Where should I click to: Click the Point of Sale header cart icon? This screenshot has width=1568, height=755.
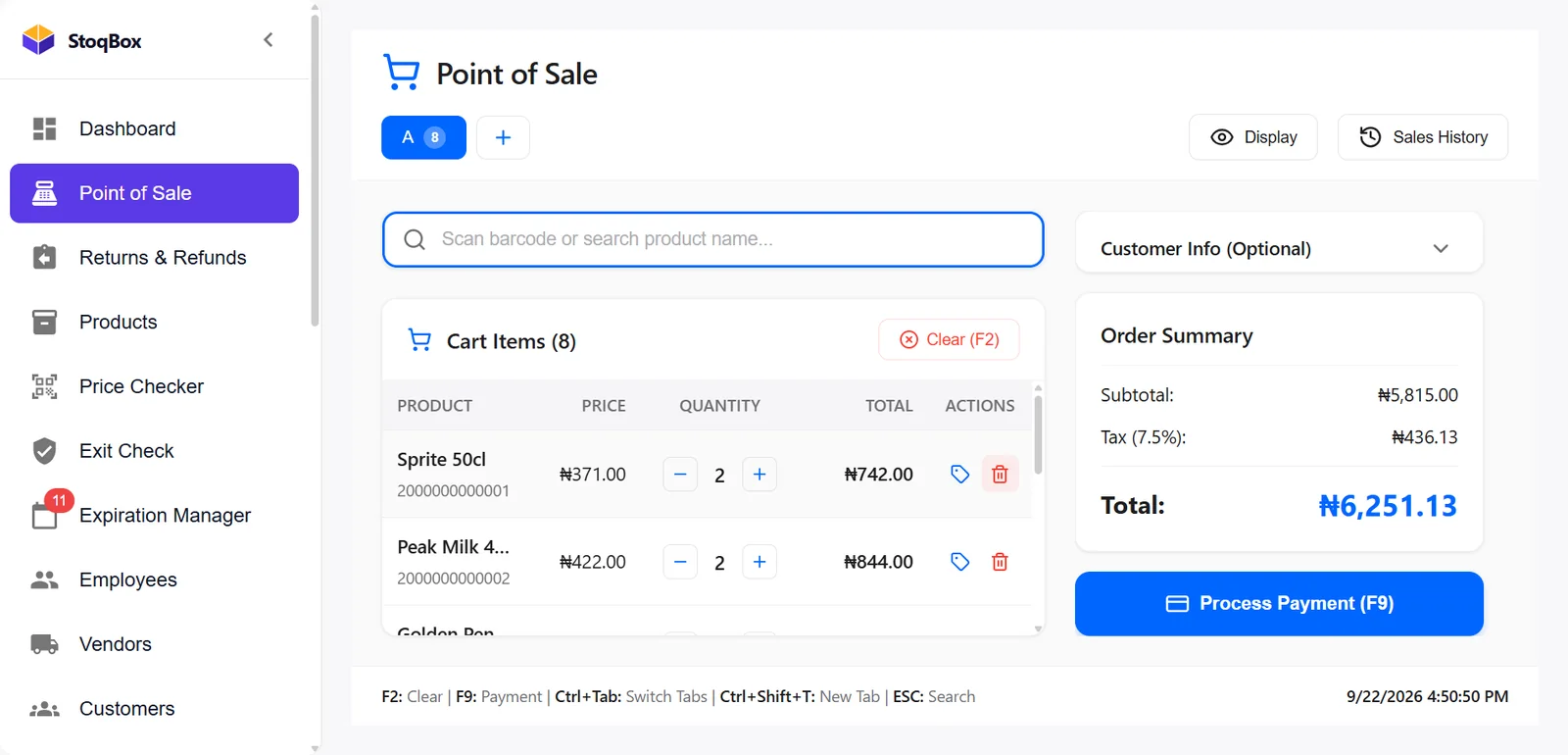coord(401,73)
